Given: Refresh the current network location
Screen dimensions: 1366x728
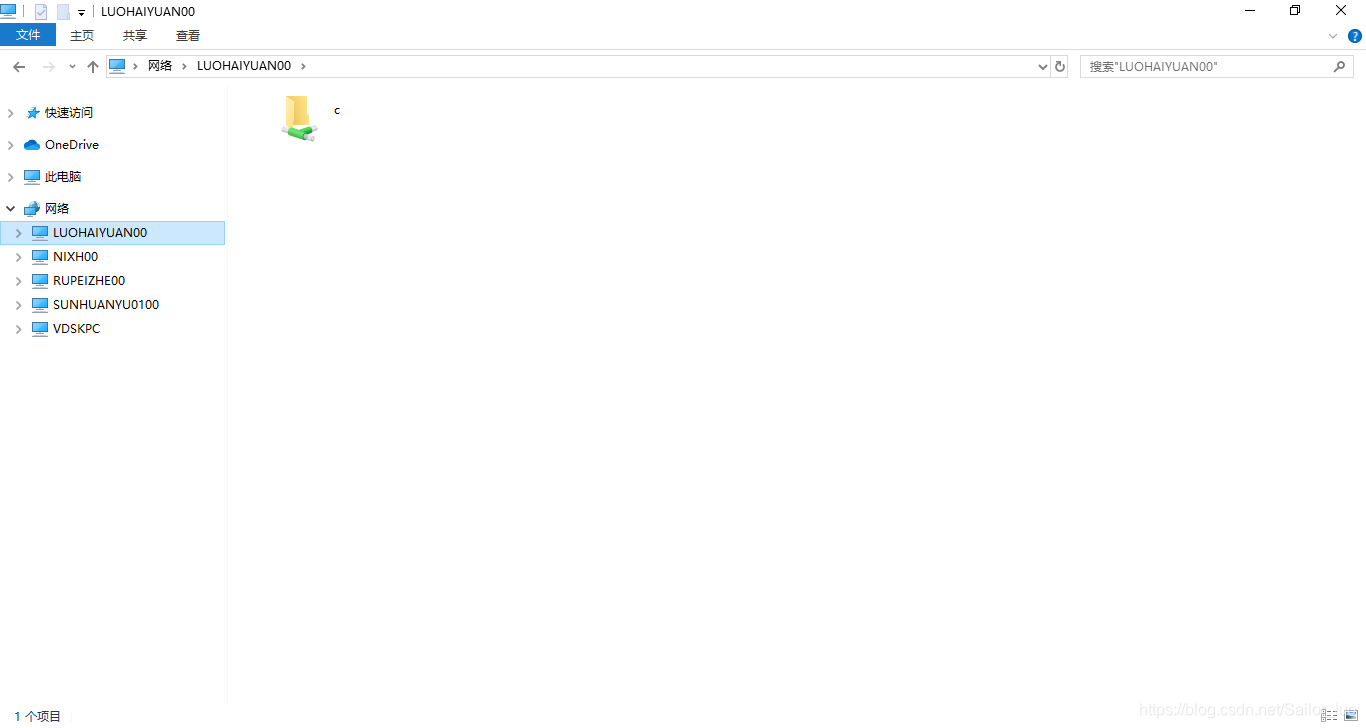Looking at the screenshot, I should pyautogui.click(x=1060, y=67).
